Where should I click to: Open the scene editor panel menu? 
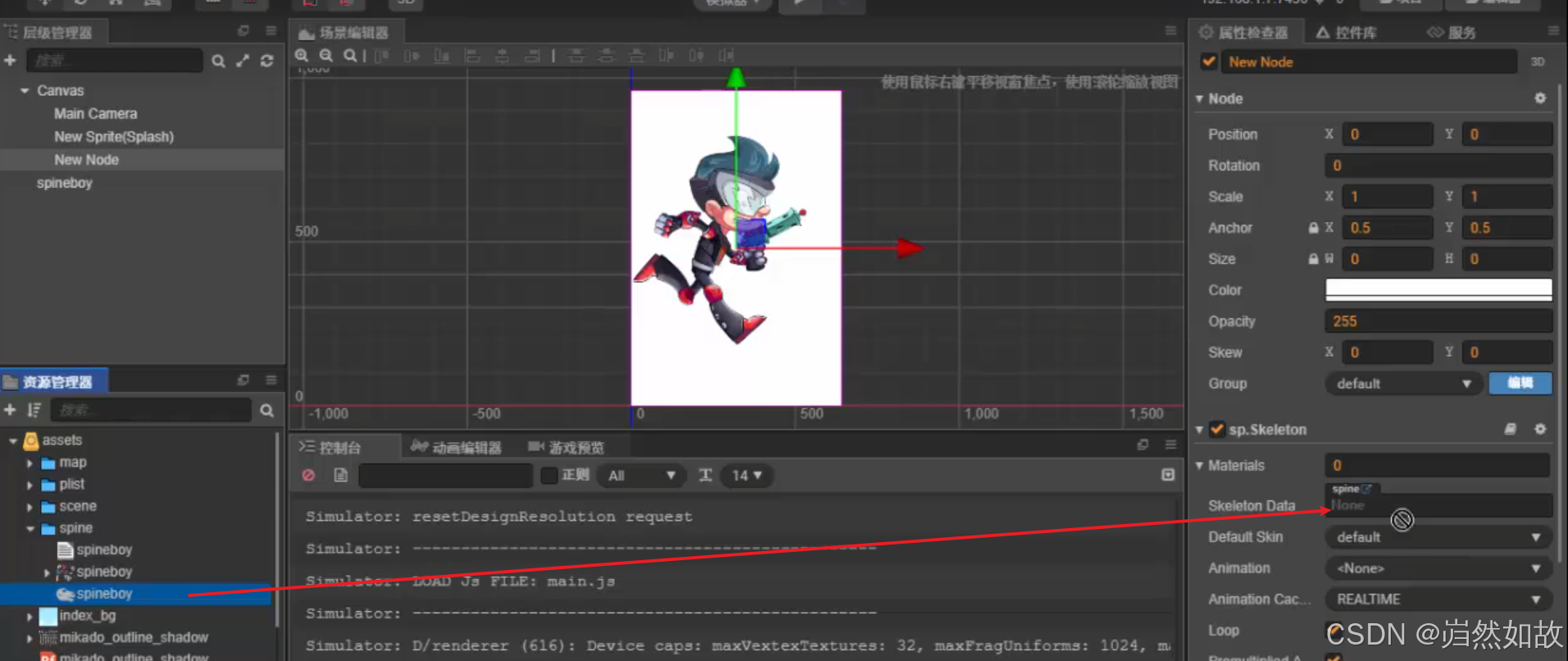[x=1170, y=31]
